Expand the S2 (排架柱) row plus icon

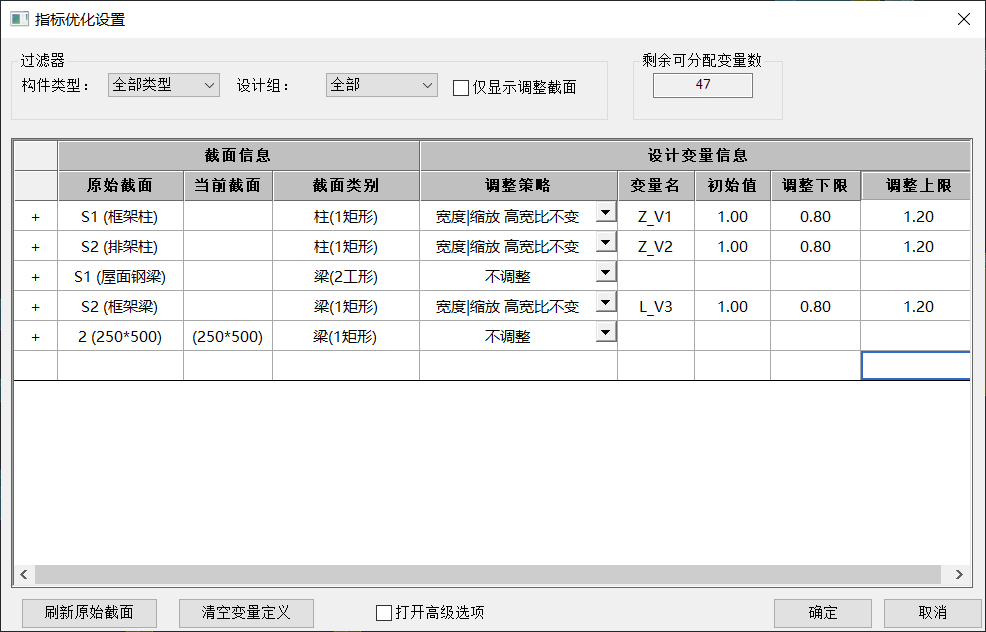pyautogui.click(x=36, y=247)
